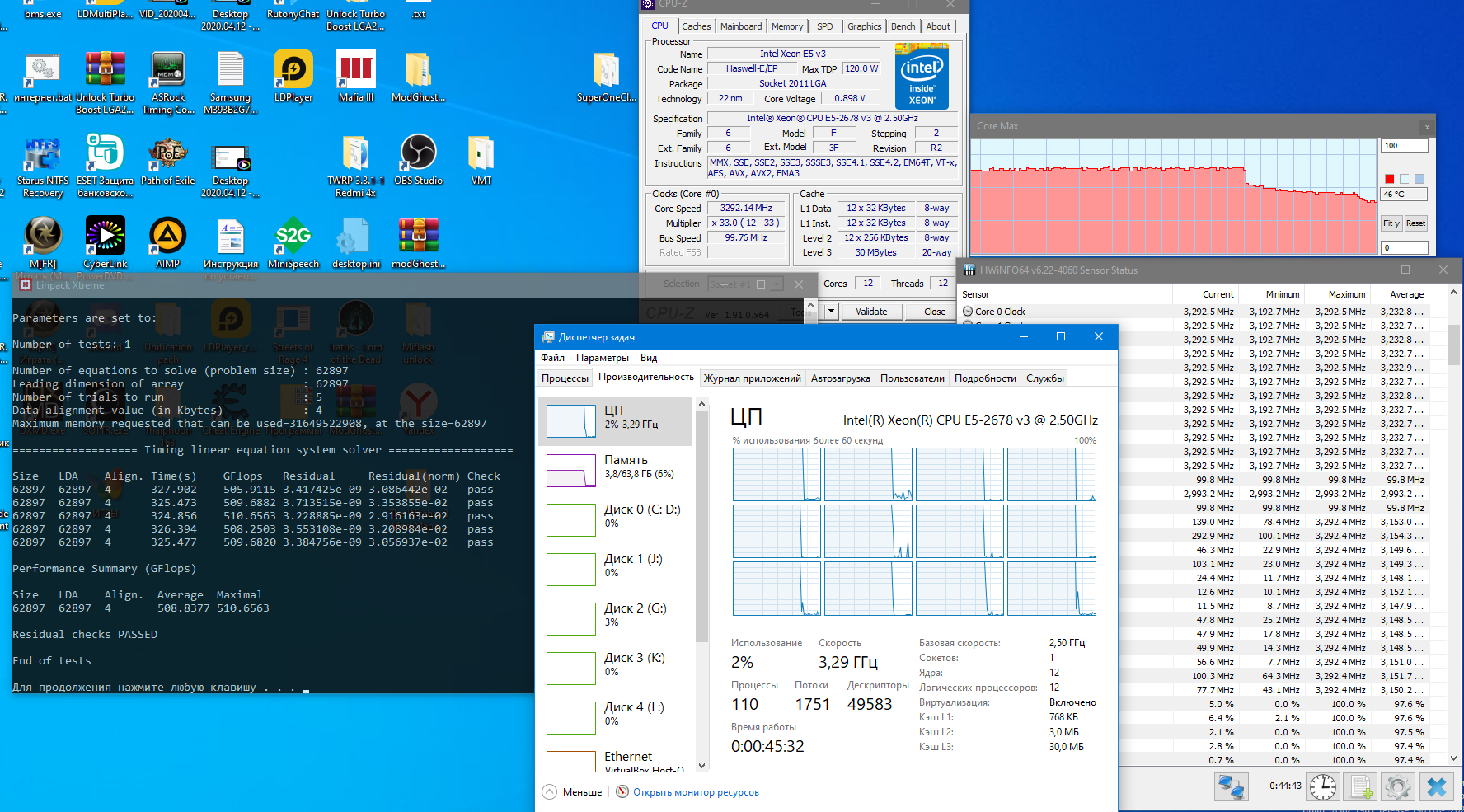Open the интернет.bat batch file icon
Viewport: 1464px width, 812px height.
(43, 76)
